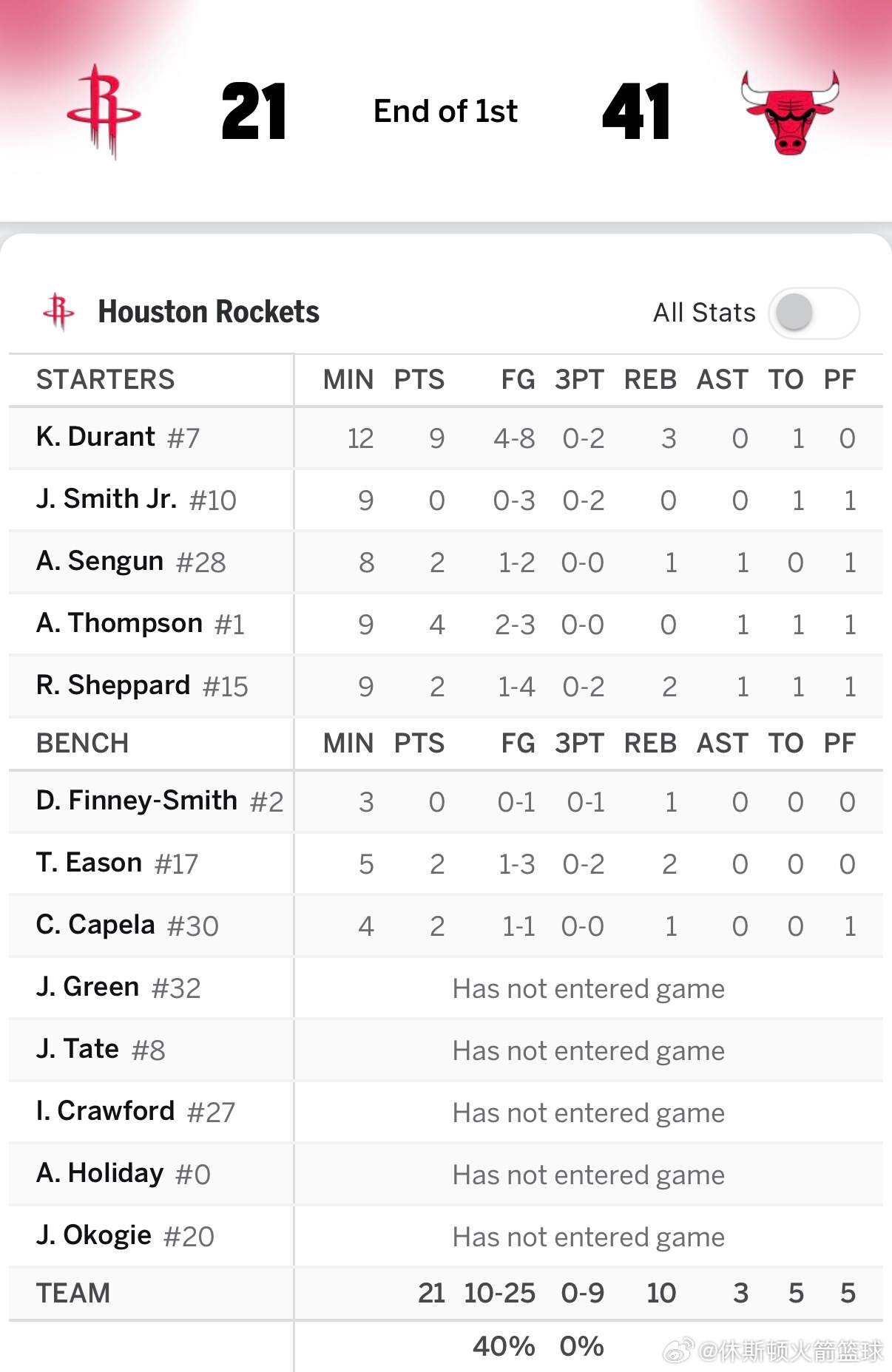Tap the PTS column header in starters
Screen dimensions: 892x1372
419,379
